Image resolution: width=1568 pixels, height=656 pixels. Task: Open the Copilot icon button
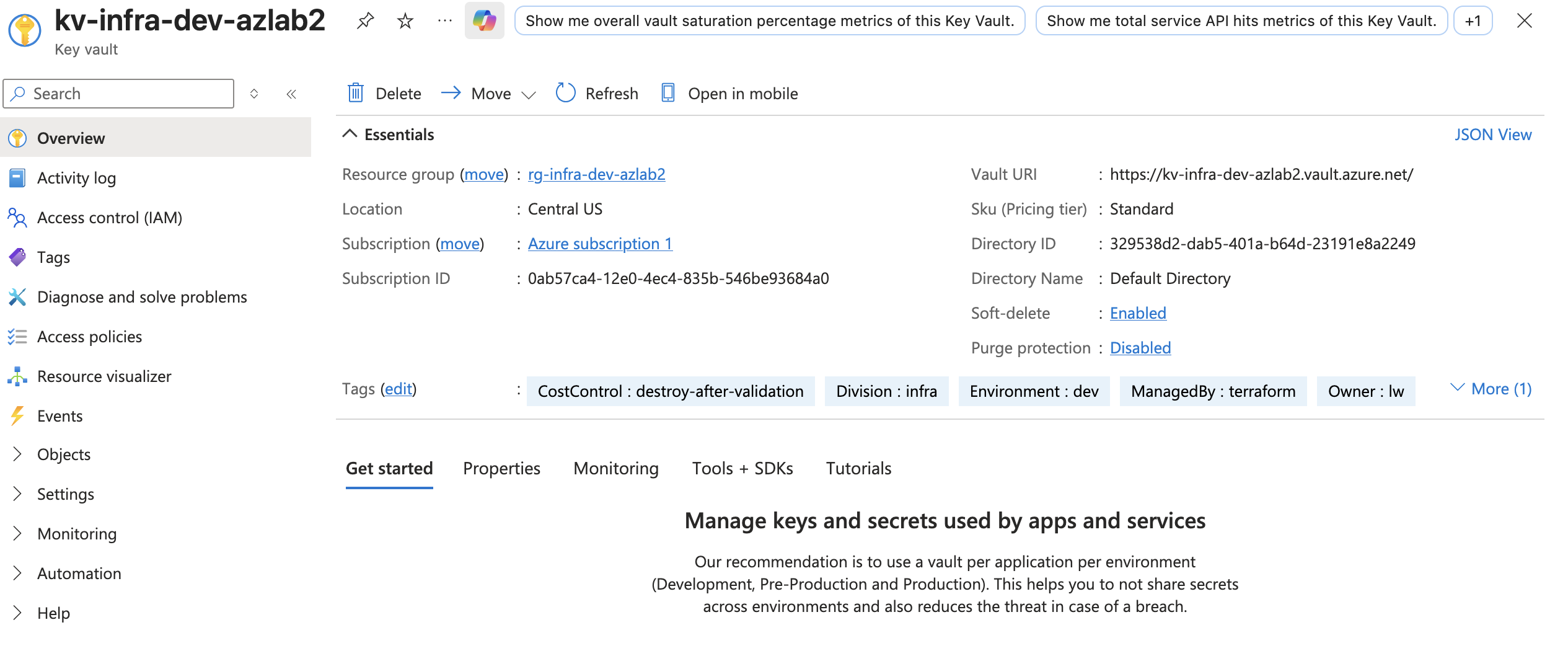coord(485,21)
